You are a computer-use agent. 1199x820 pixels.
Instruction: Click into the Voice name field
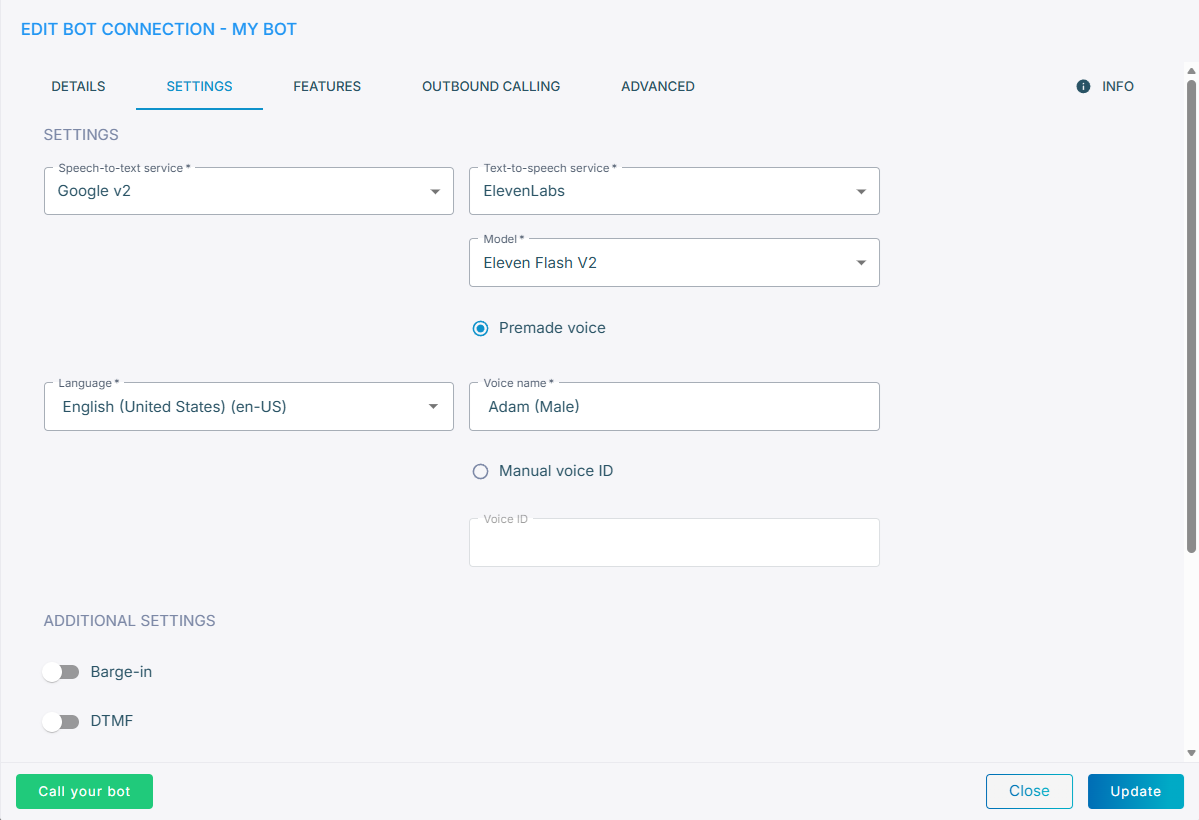pyautogui.click(x=674, y=407)
